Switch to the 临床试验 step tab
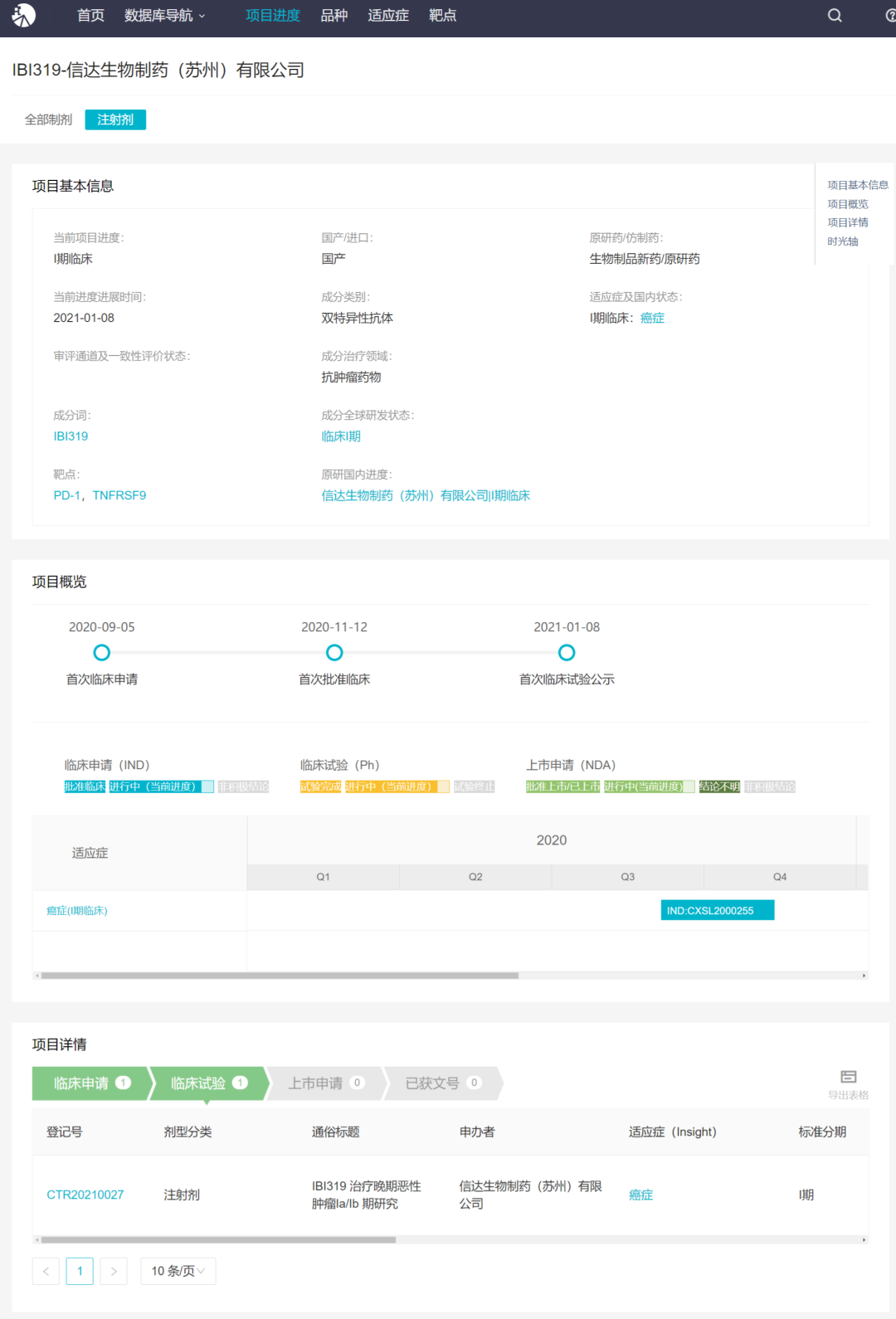 tap(208, 1083)
